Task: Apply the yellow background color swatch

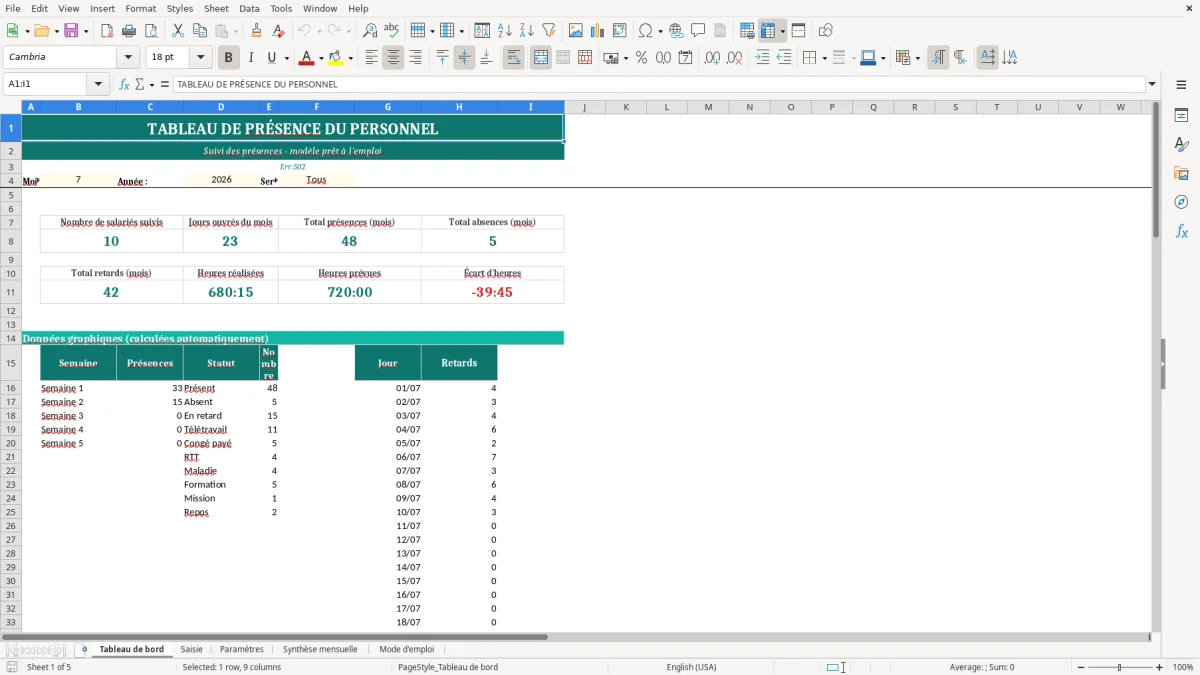Action: pos(336,58)
